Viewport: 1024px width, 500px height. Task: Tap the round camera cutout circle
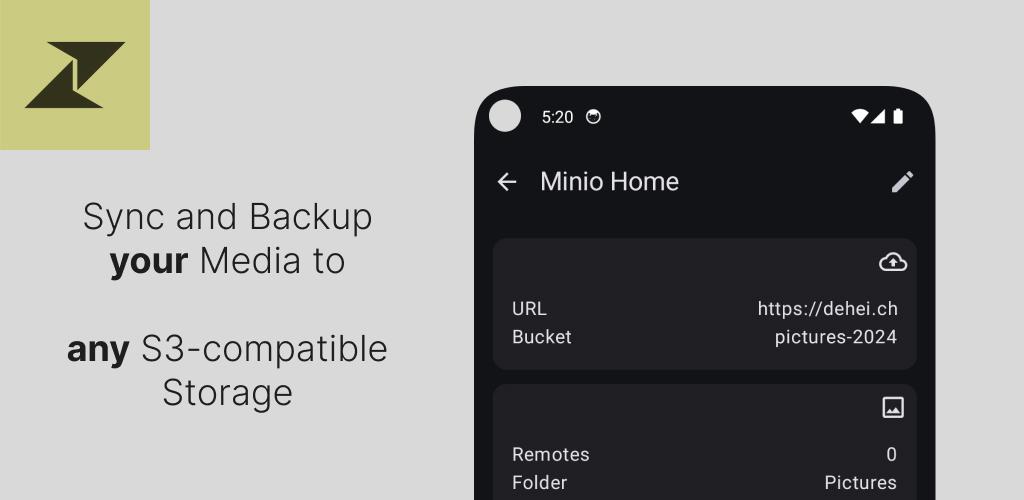[x=505, y=116]
